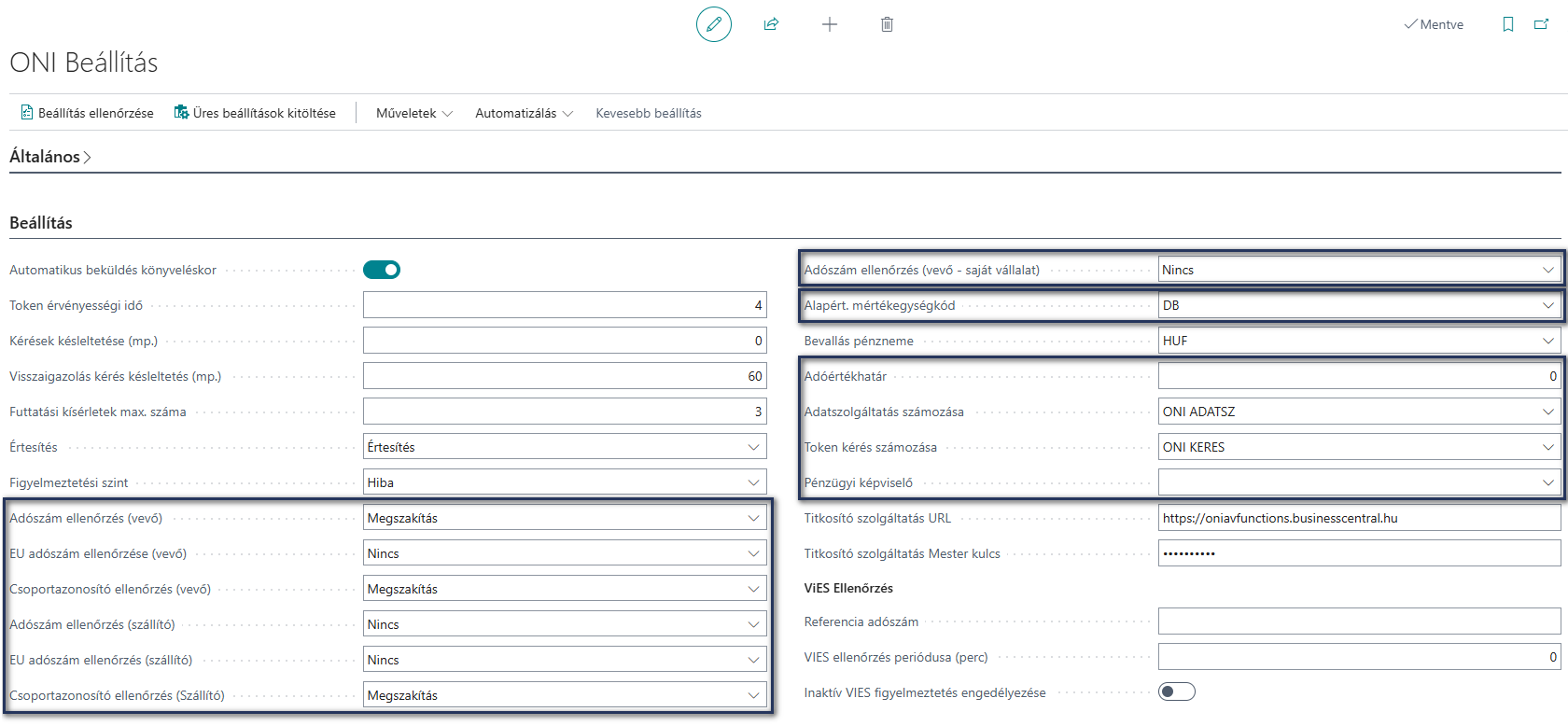Click Kevesebb beállítás link

pyautogui.click(x=649, y=113)
